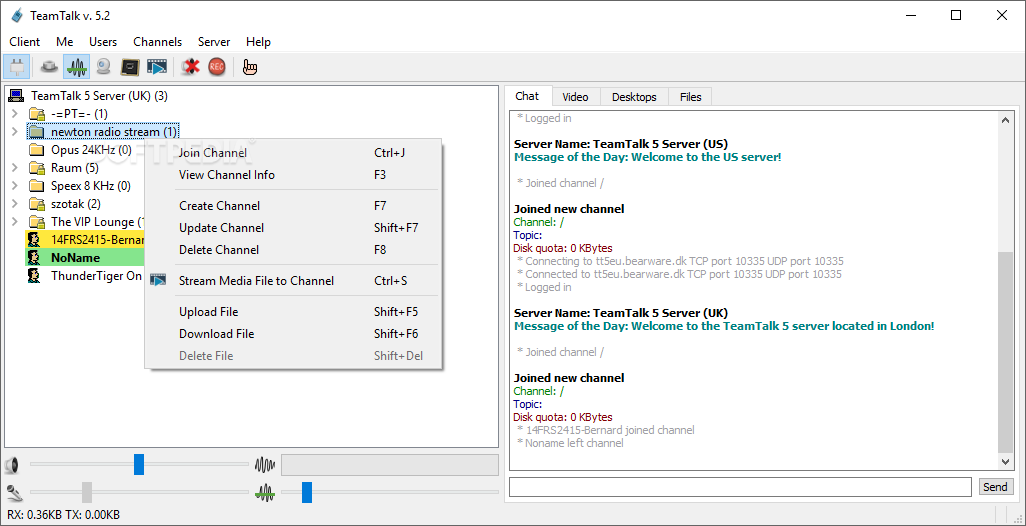Switch to the Chat tab
The image size is (1026, 526).
527,96
